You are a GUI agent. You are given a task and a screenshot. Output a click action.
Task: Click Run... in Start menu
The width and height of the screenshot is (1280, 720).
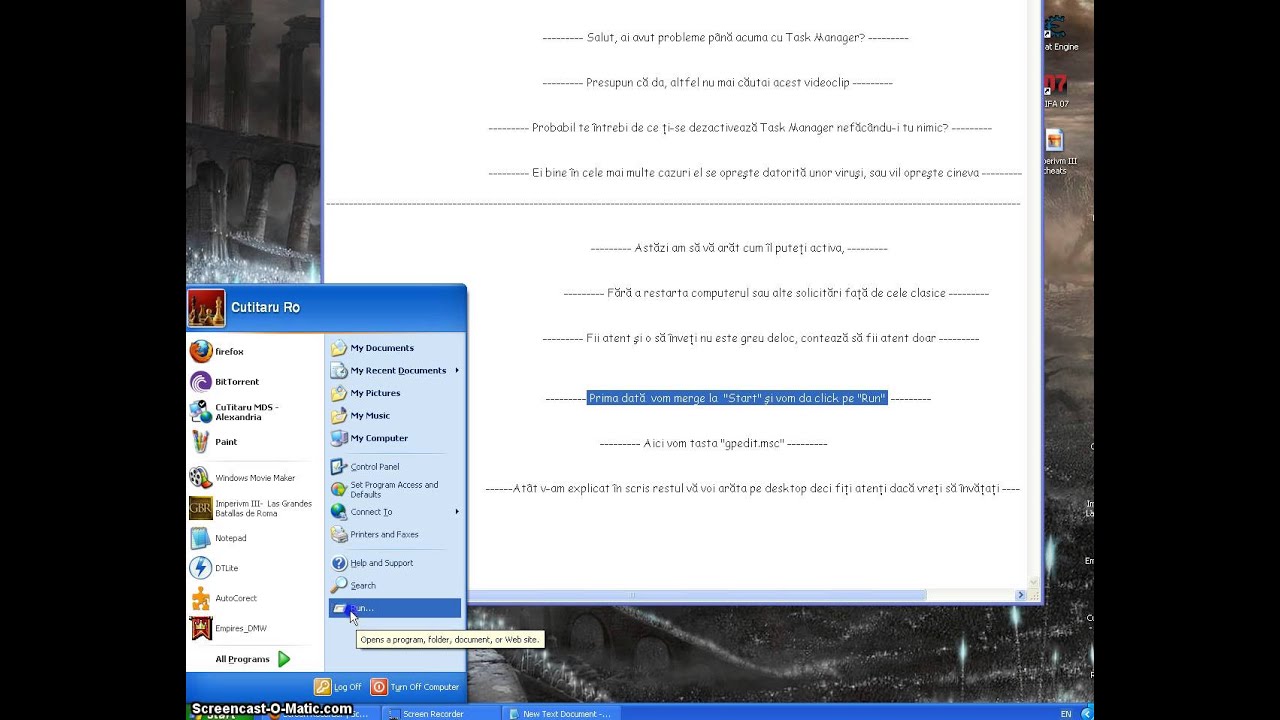395,608
